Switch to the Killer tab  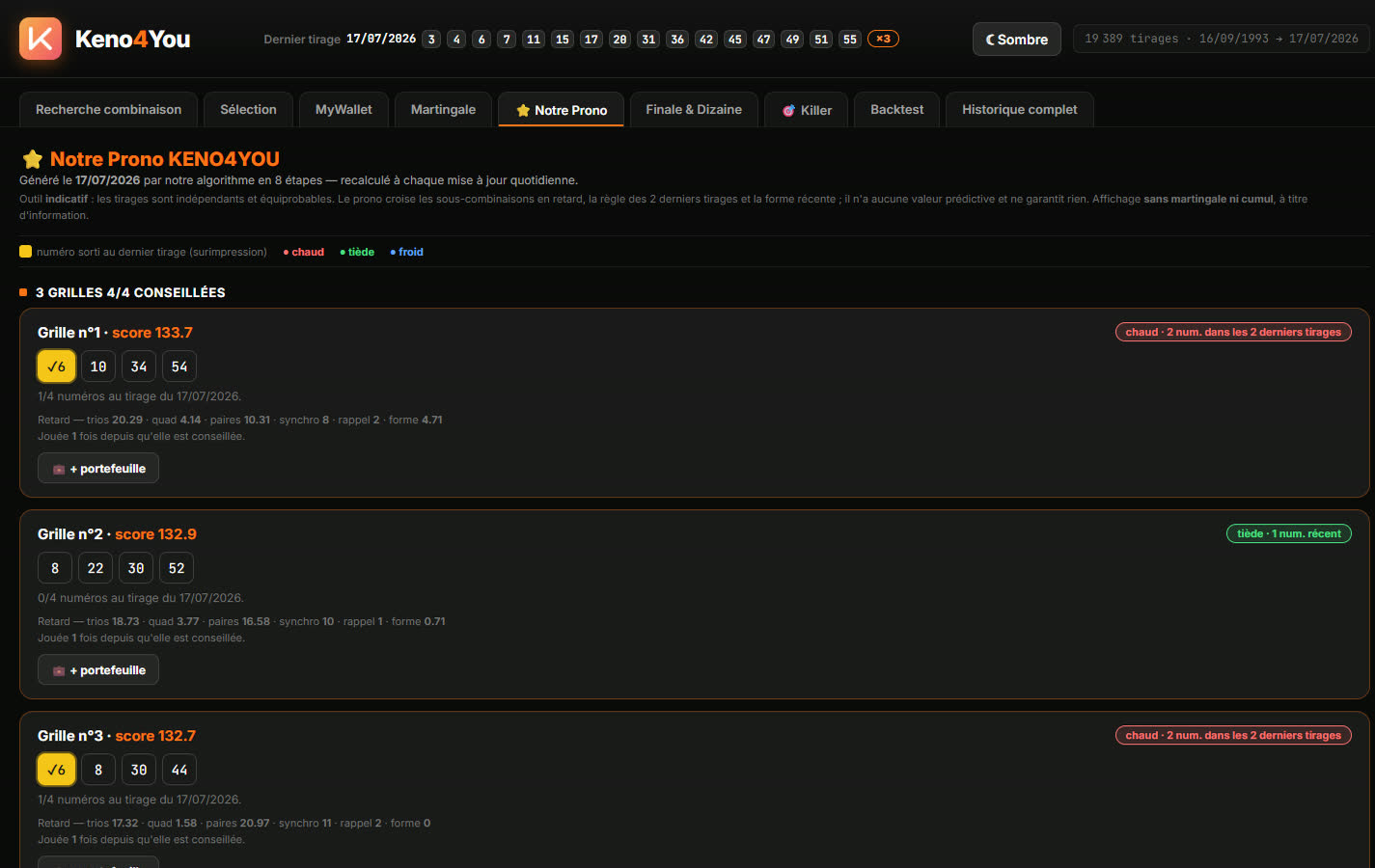tap(807, 110)
